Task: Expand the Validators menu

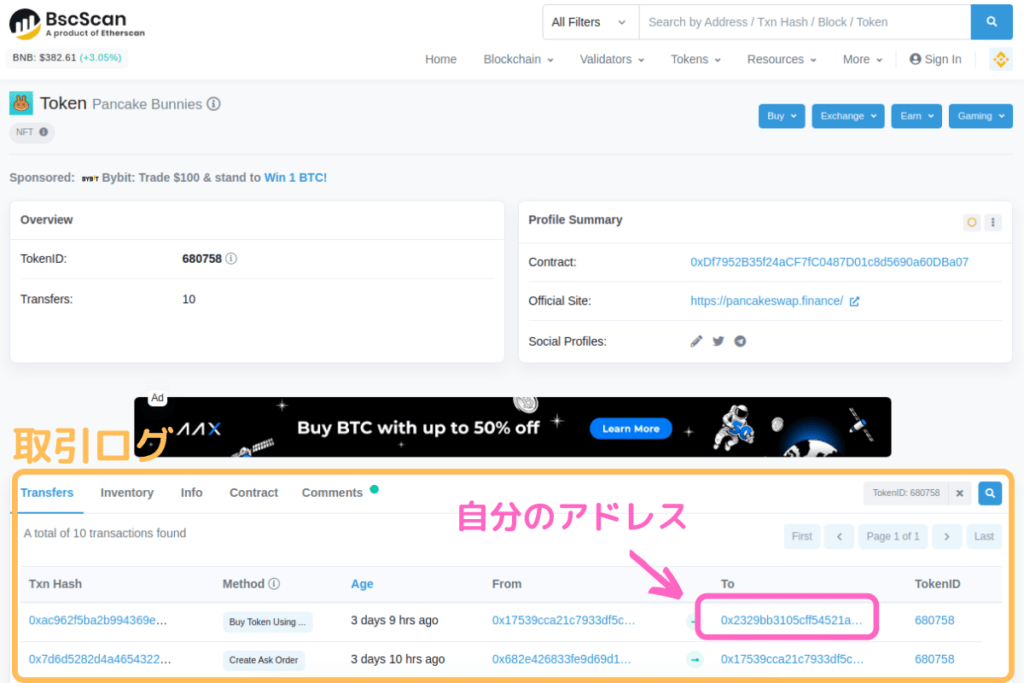Action: 612,59
